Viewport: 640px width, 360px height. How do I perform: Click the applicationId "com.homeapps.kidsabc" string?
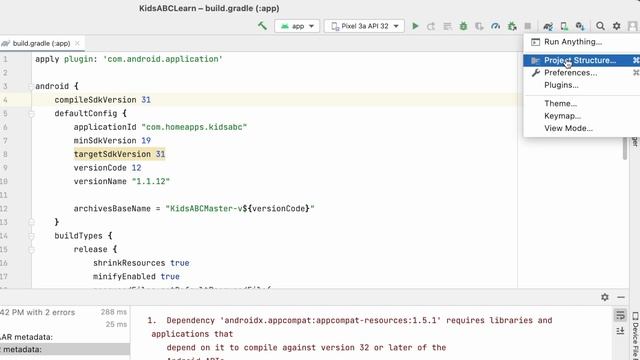pos(194,127)
